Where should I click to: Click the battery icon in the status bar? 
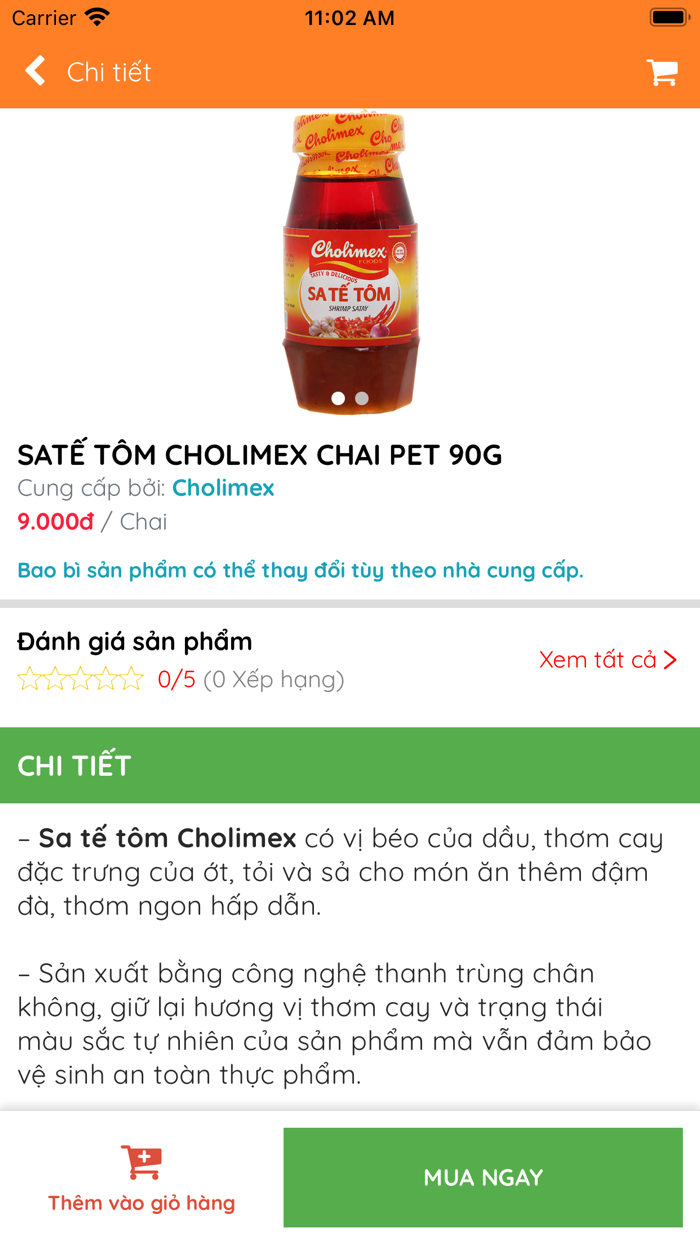click(667, 18)
